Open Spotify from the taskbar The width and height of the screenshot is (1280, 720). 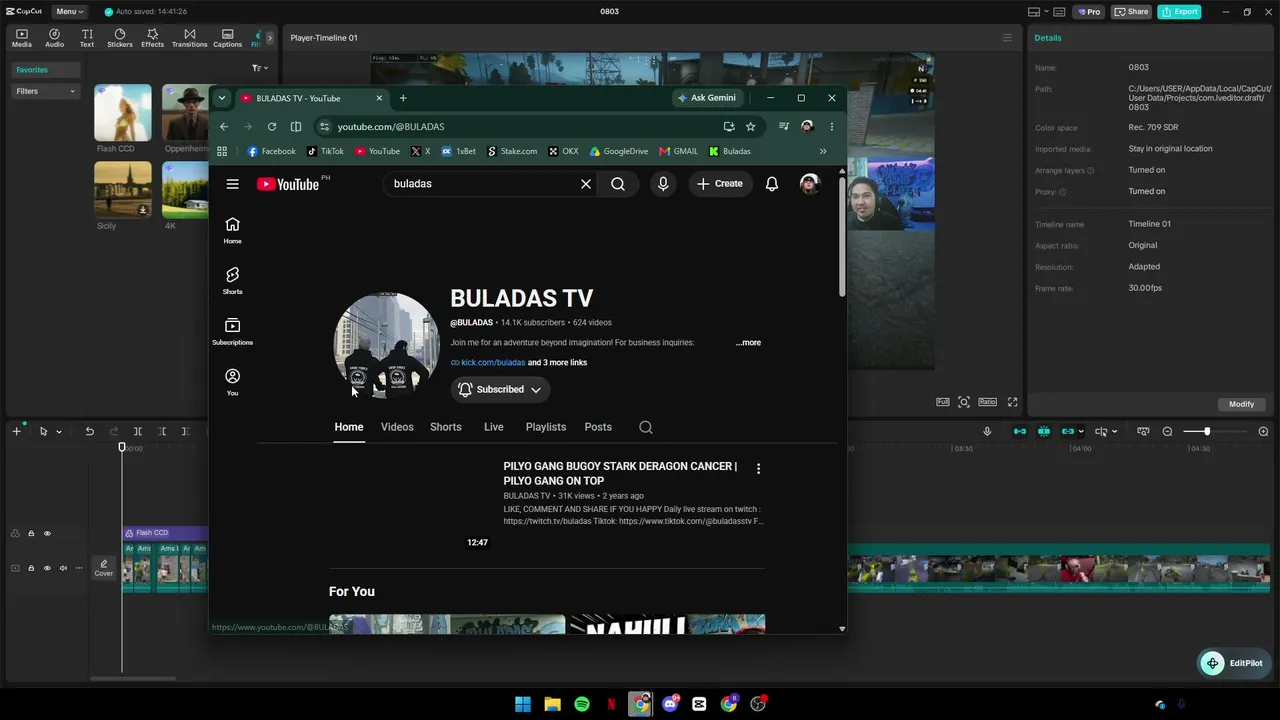pos(581,704)
